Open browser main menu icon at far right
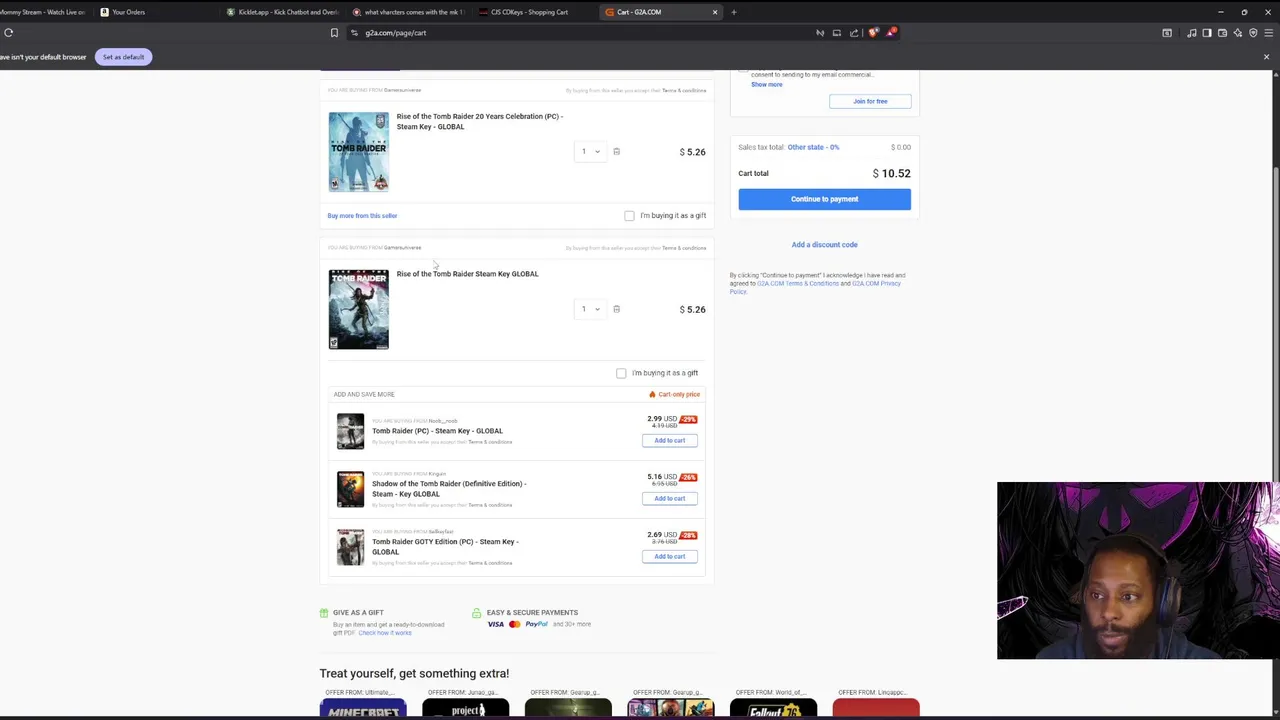1280x720 pixels. pyautogui.click(x=1269, y=33)
